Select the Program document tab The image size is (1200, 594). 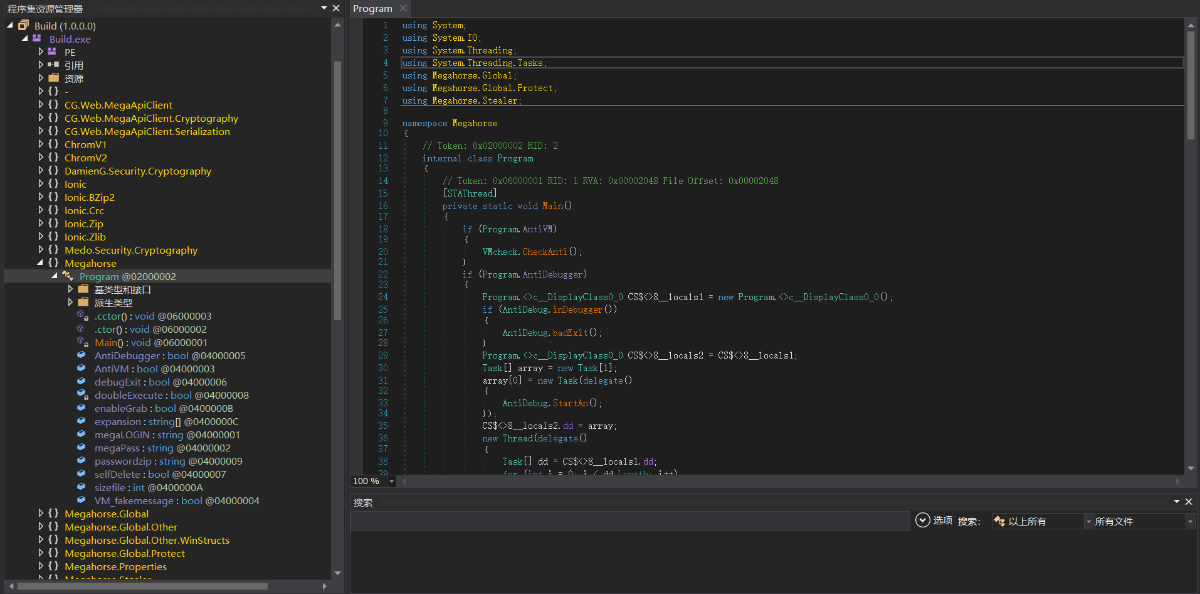(372, 9)
